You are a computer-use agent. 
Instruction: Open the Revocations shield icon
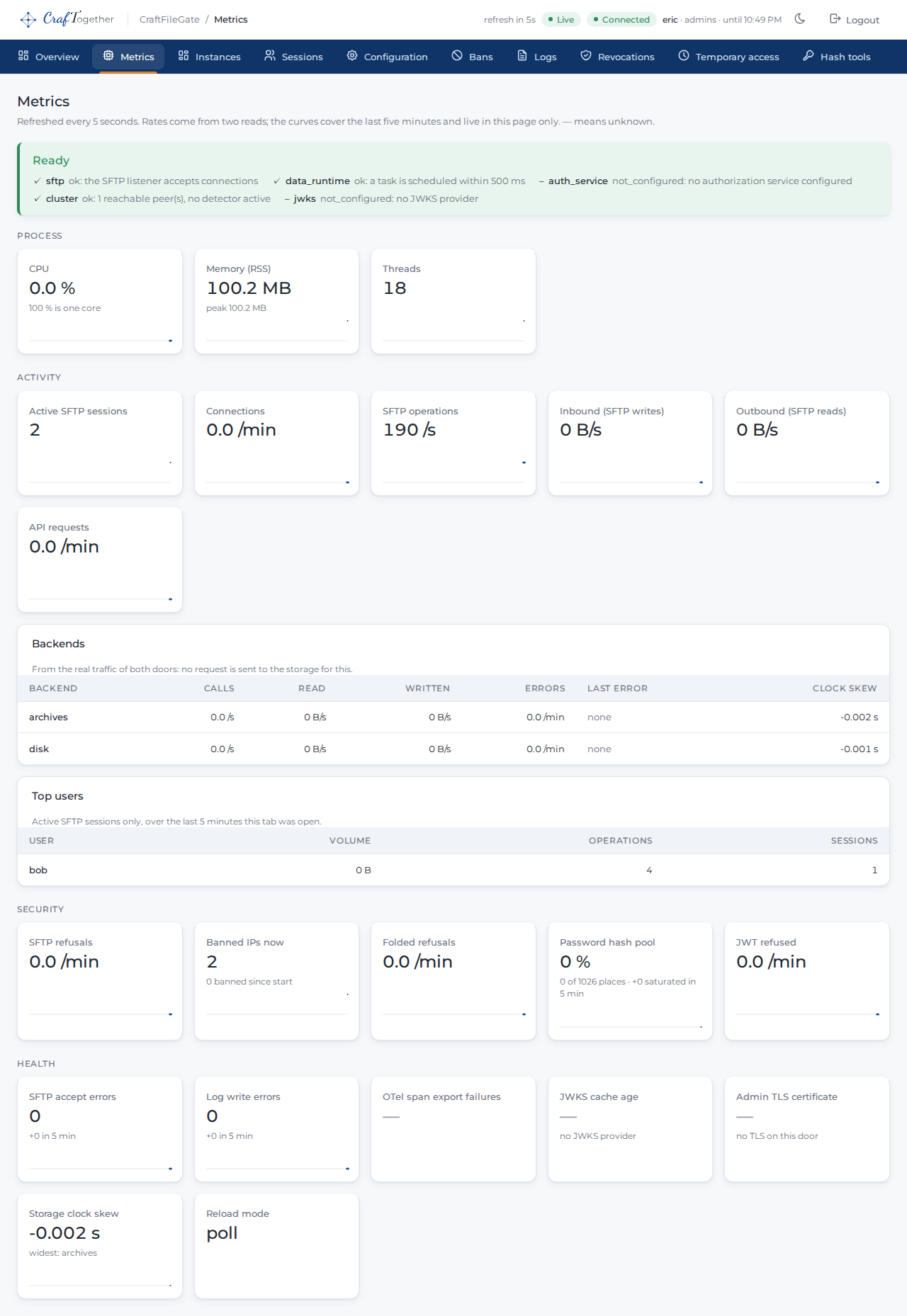coord(586,56)
